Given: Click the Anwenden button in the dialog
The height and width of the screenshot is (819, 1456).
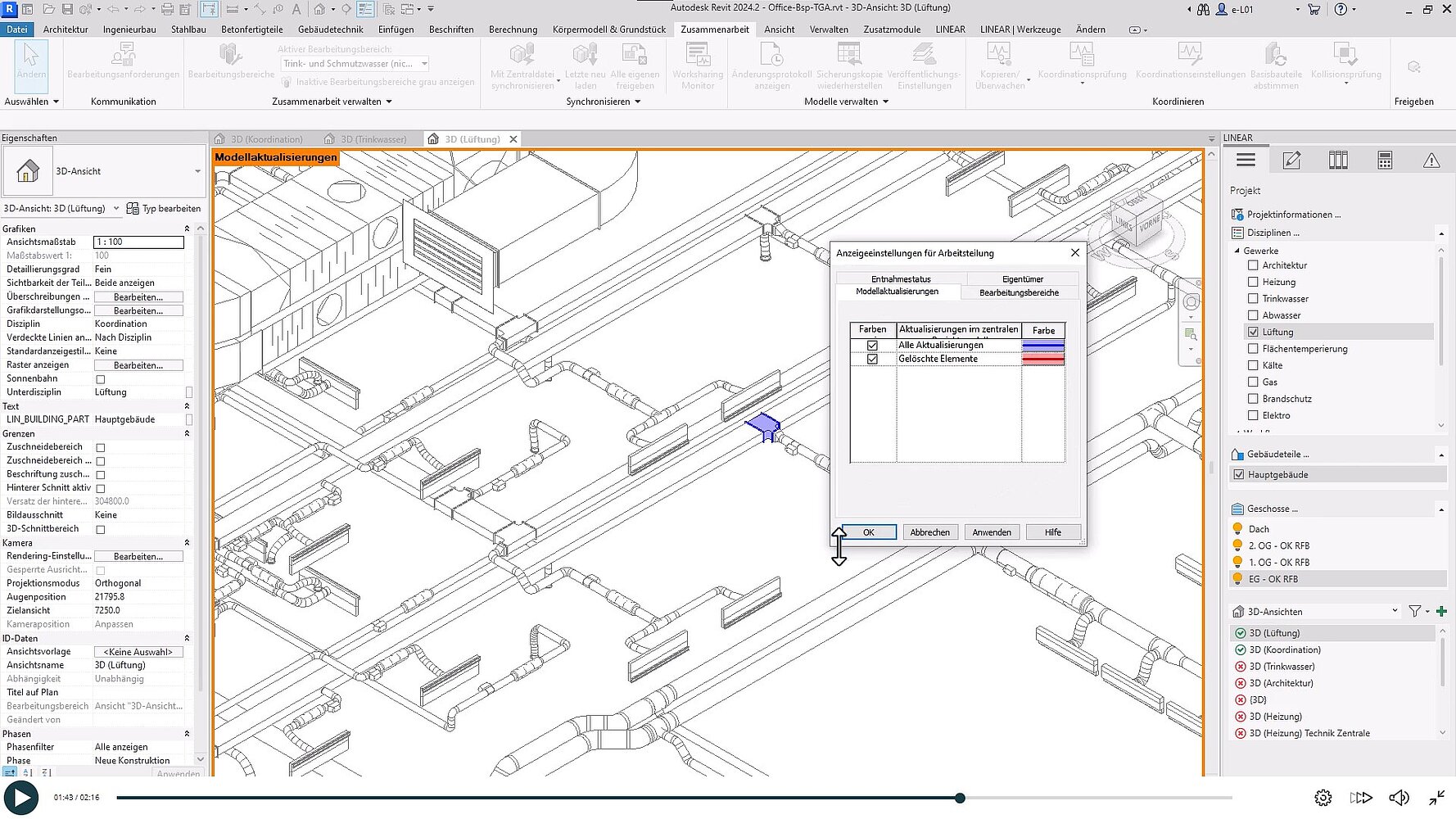Looking at the screenshot, I should (991, 532).
